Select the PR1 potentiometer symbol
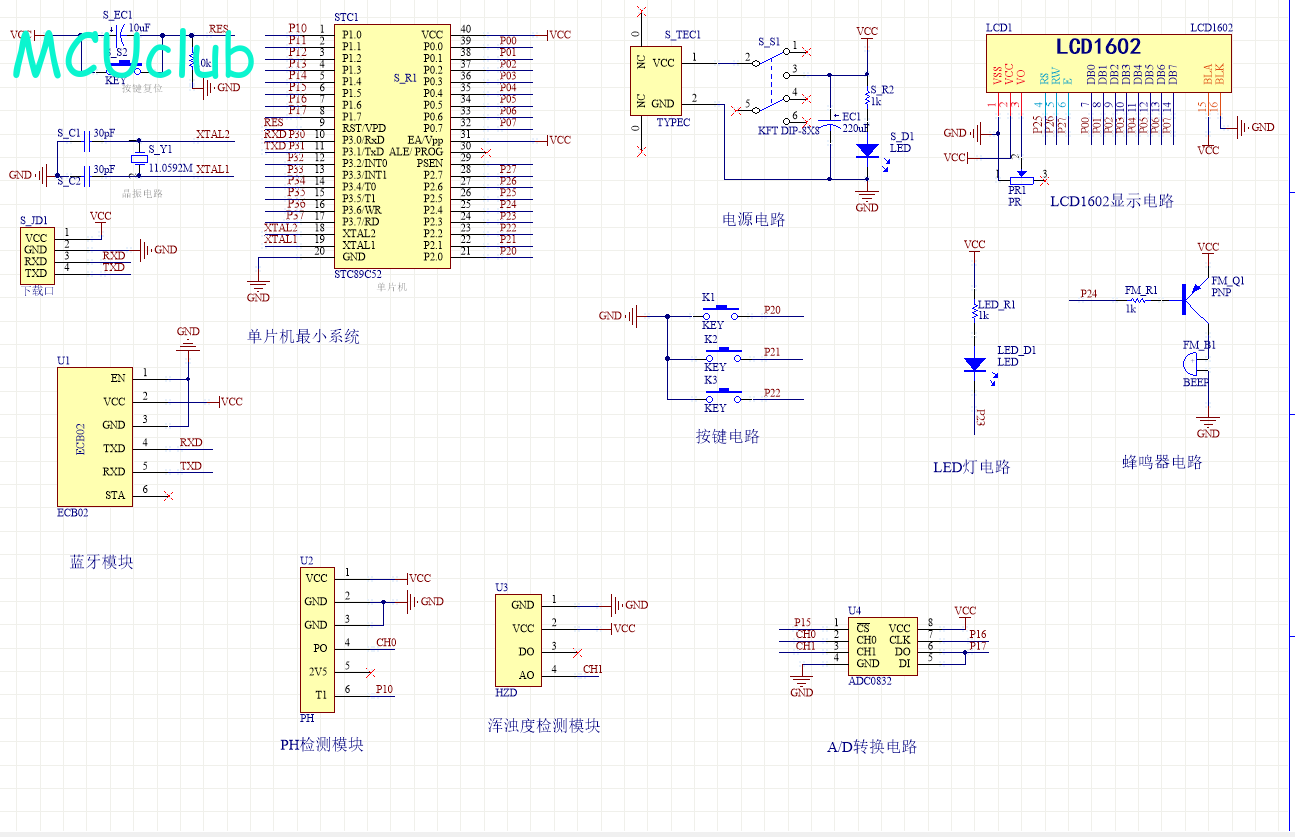The image size is (1295, 837). pyautogui.click(x=1019, y=178)
